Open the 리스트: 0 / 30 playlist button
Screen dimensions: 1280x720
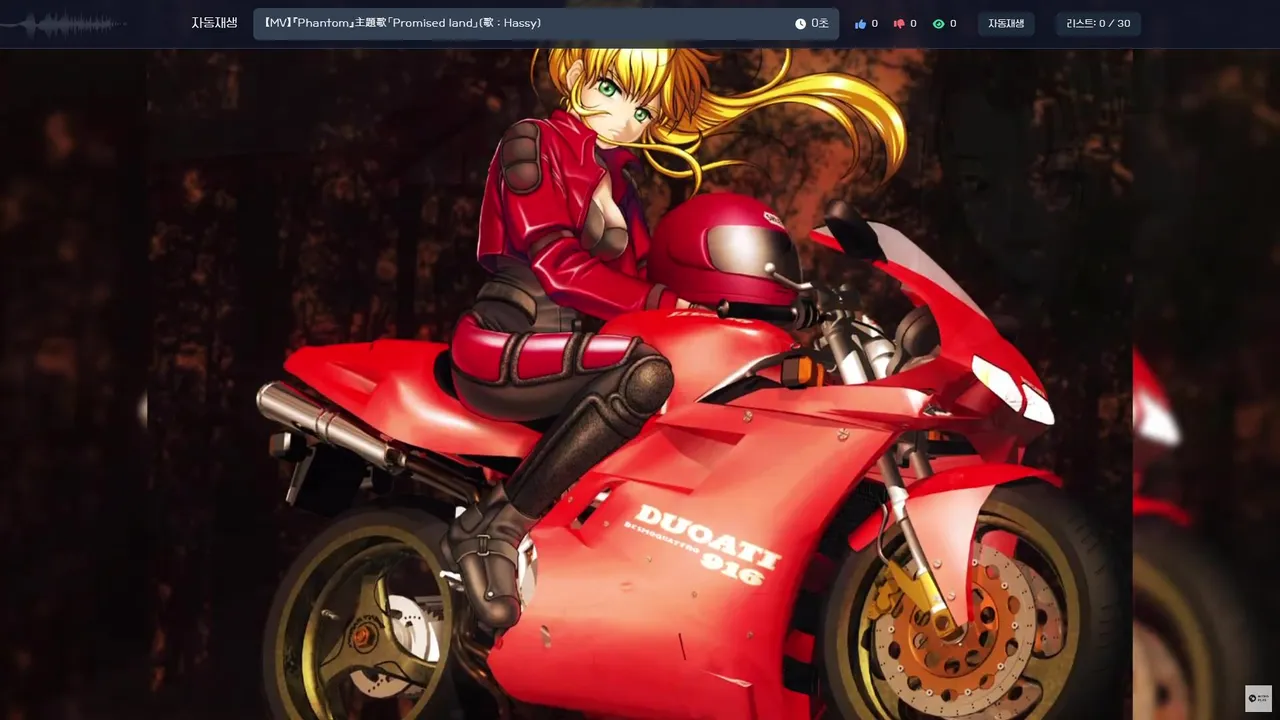tap(1098, 24)
